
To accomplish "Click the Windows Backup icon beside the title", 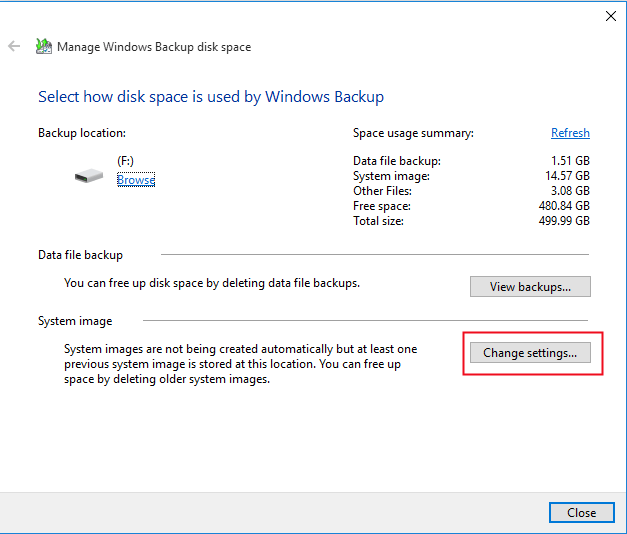I will tap(43, 47).
